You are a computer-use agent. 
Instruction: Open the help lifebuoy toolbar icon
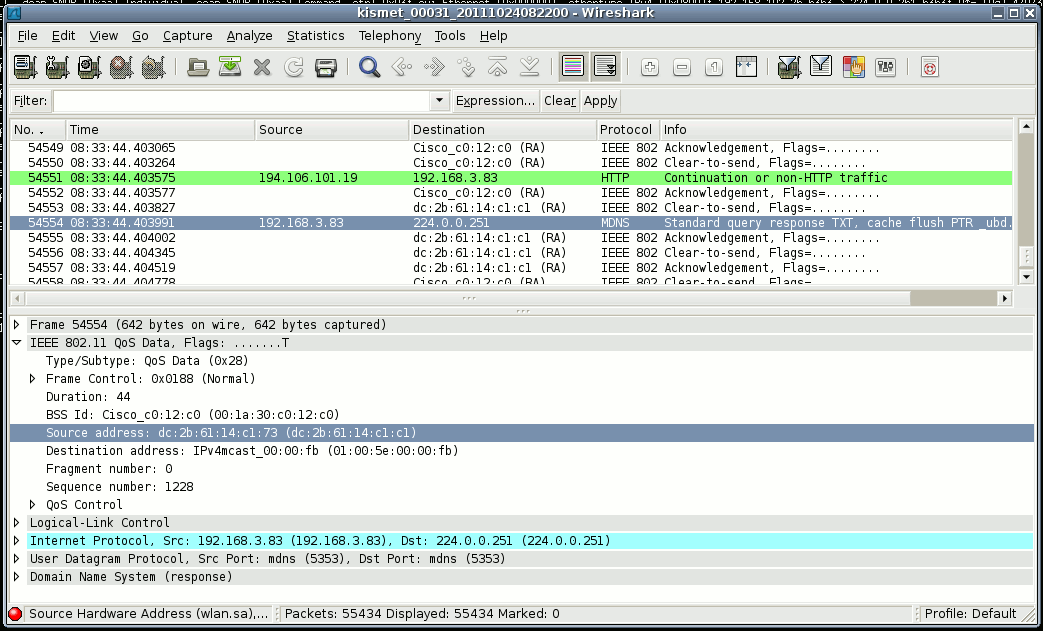(929, 67)
